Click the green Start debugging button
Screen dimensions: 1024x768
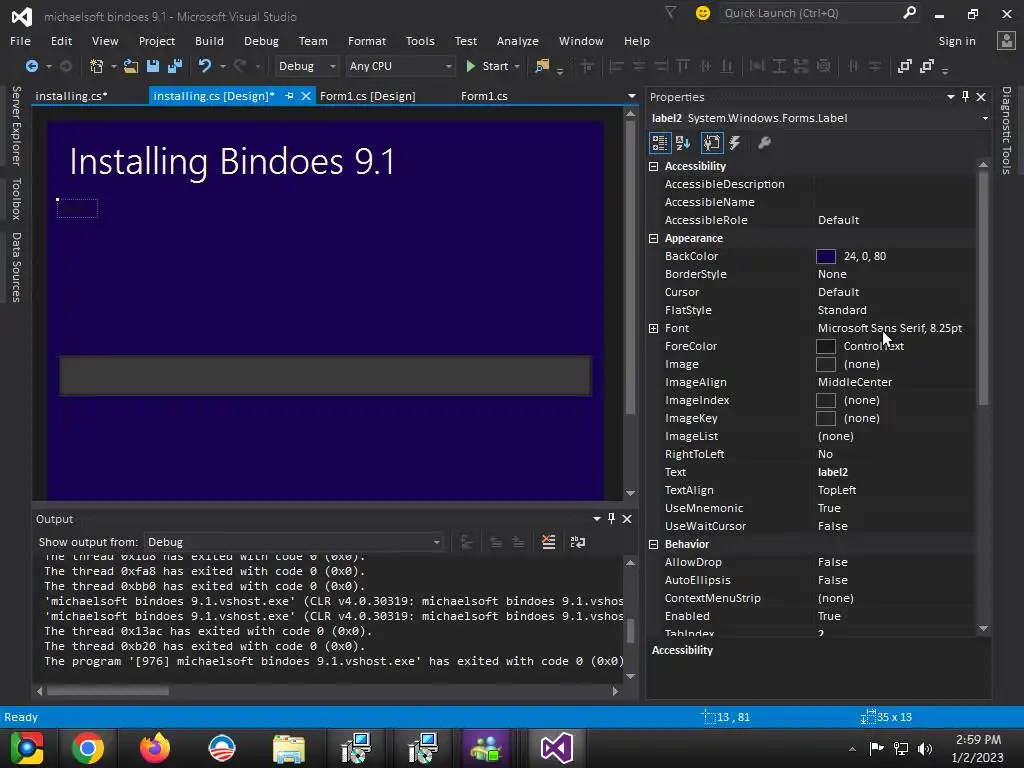(x=488, y=66)
